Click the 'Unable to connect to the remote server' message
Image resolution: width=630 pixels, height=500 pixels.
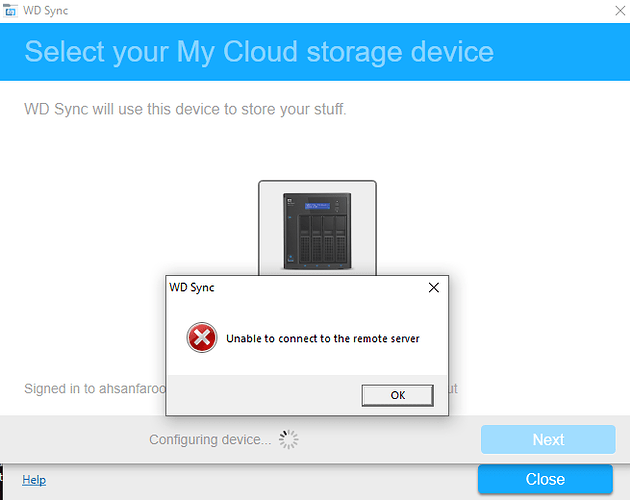click(x=322, y=339)
